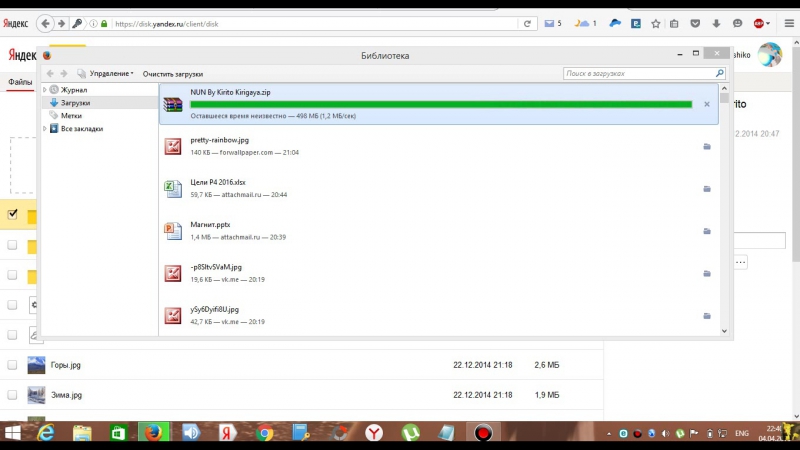Click the NUN zip download progress bar
Viewport: 800px width, 450px height.
440,104
